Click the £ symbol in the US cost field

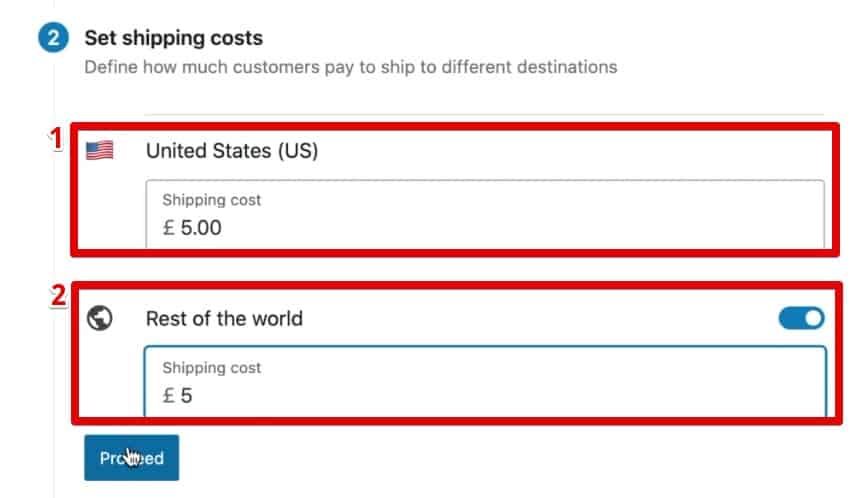click(x=169, y=227)
